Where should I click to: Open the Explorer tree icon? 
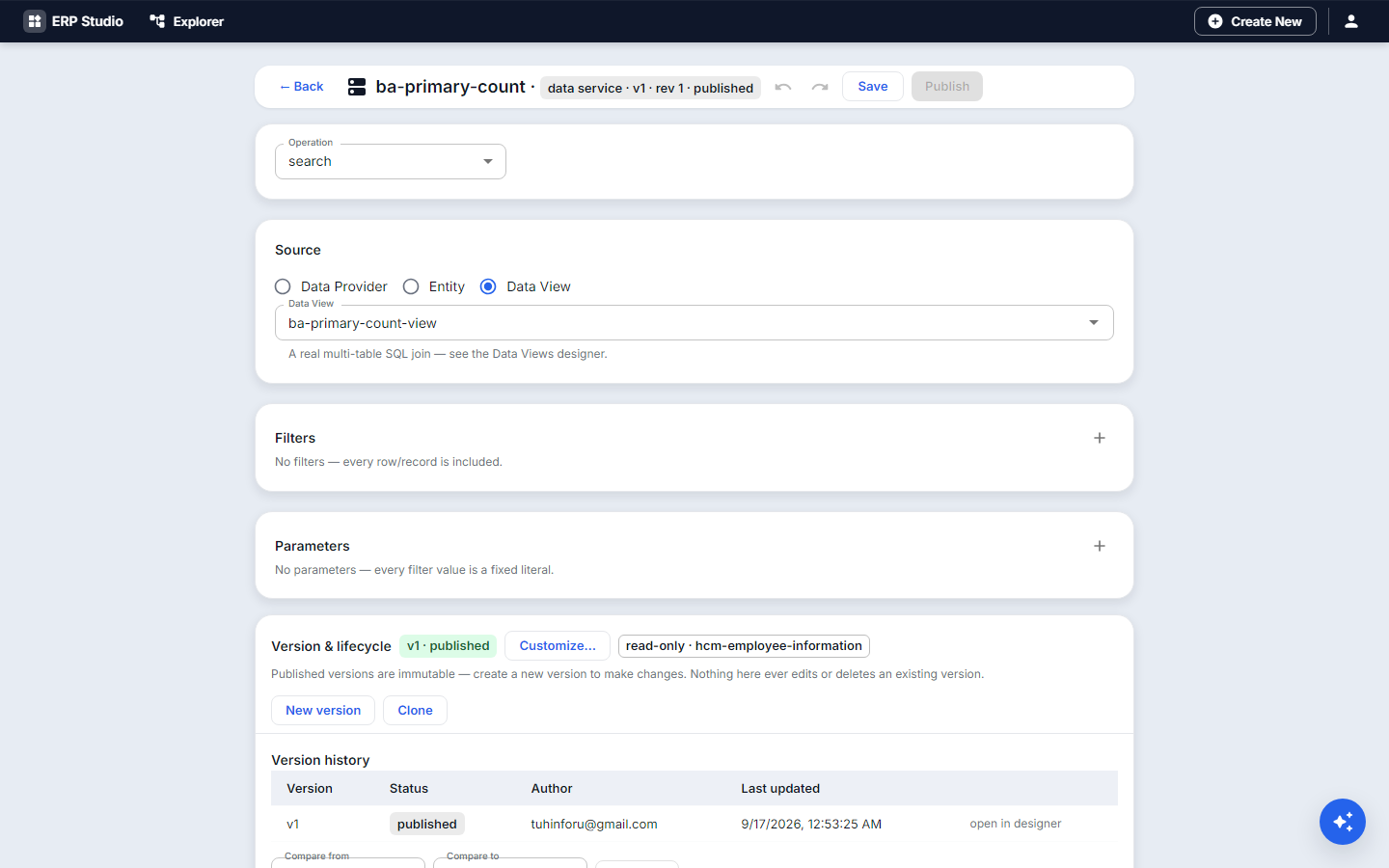(157, 21)
